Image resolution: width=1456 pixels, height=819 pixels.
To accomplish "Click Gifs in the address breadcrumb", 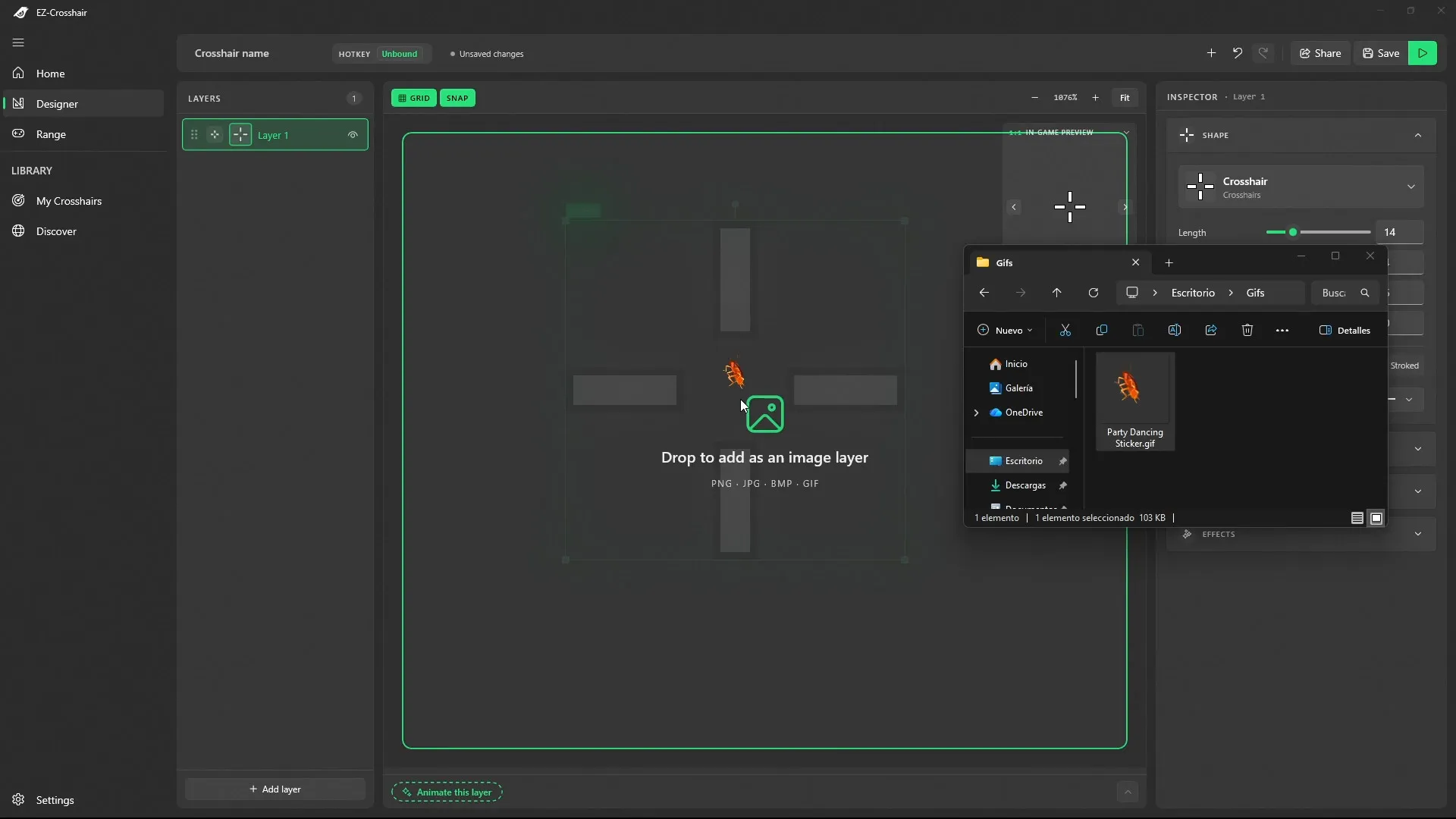I will click(1255, 293).
